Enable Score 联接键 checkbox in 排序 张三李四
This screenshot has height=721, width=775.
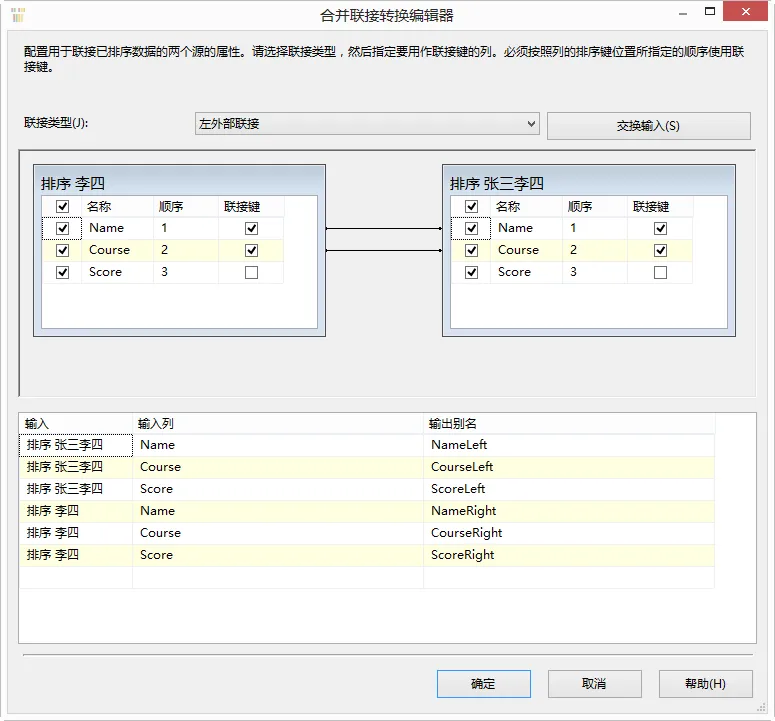pos(660,272)
